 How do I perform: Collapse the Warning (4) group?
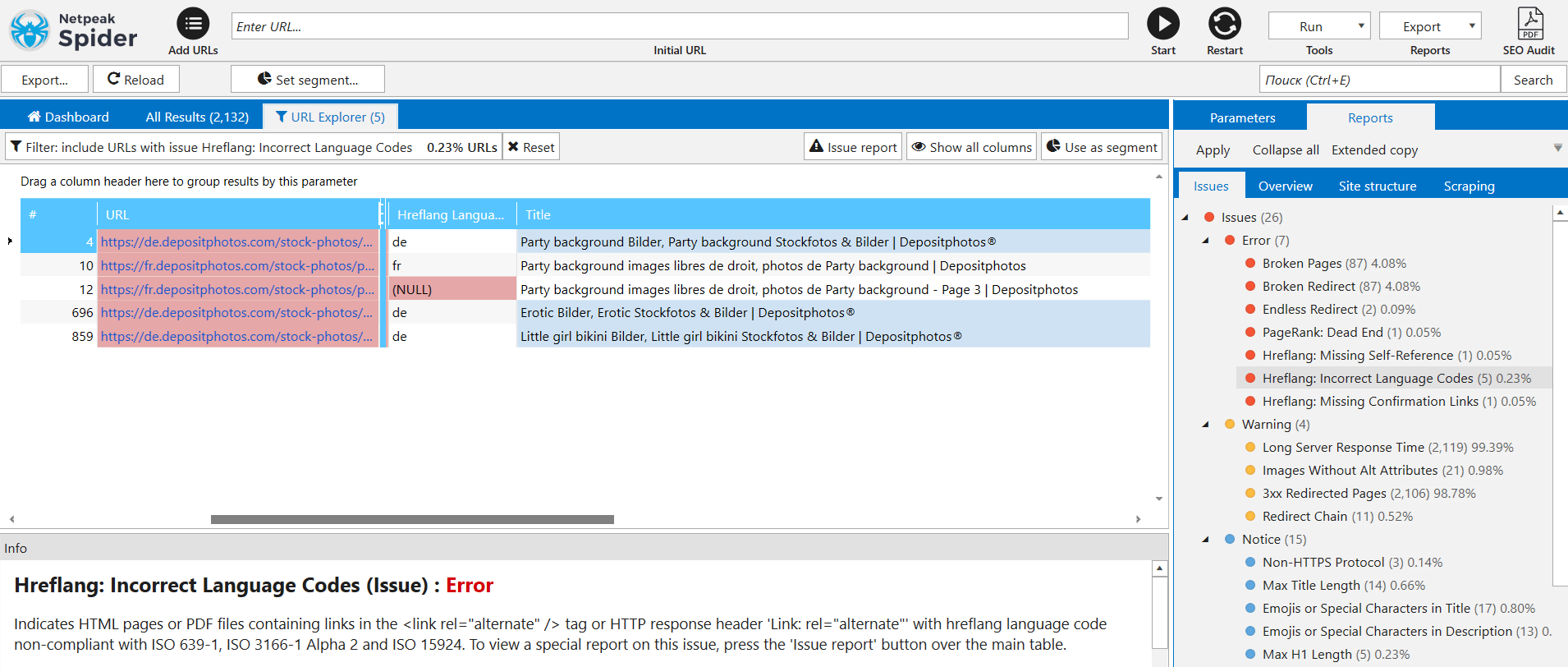[x=1206, y=425]
